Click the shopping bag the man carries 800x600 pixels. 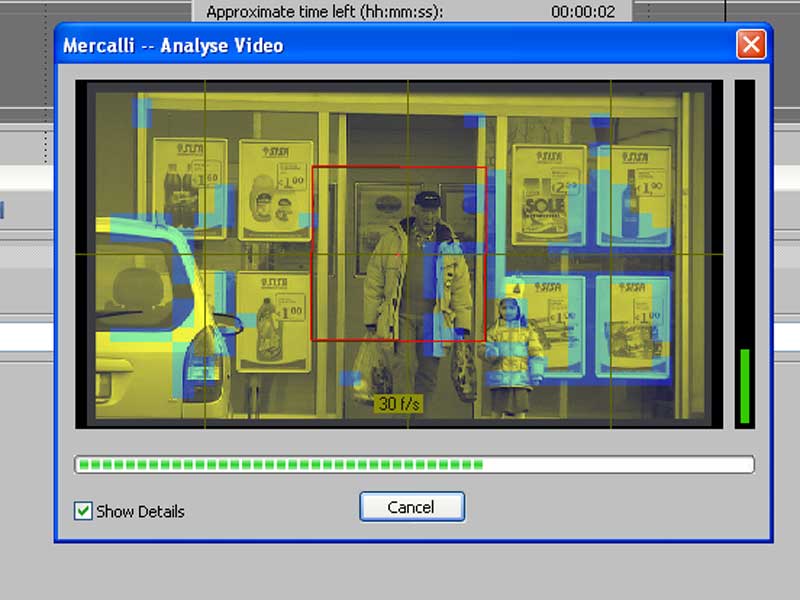374,370
